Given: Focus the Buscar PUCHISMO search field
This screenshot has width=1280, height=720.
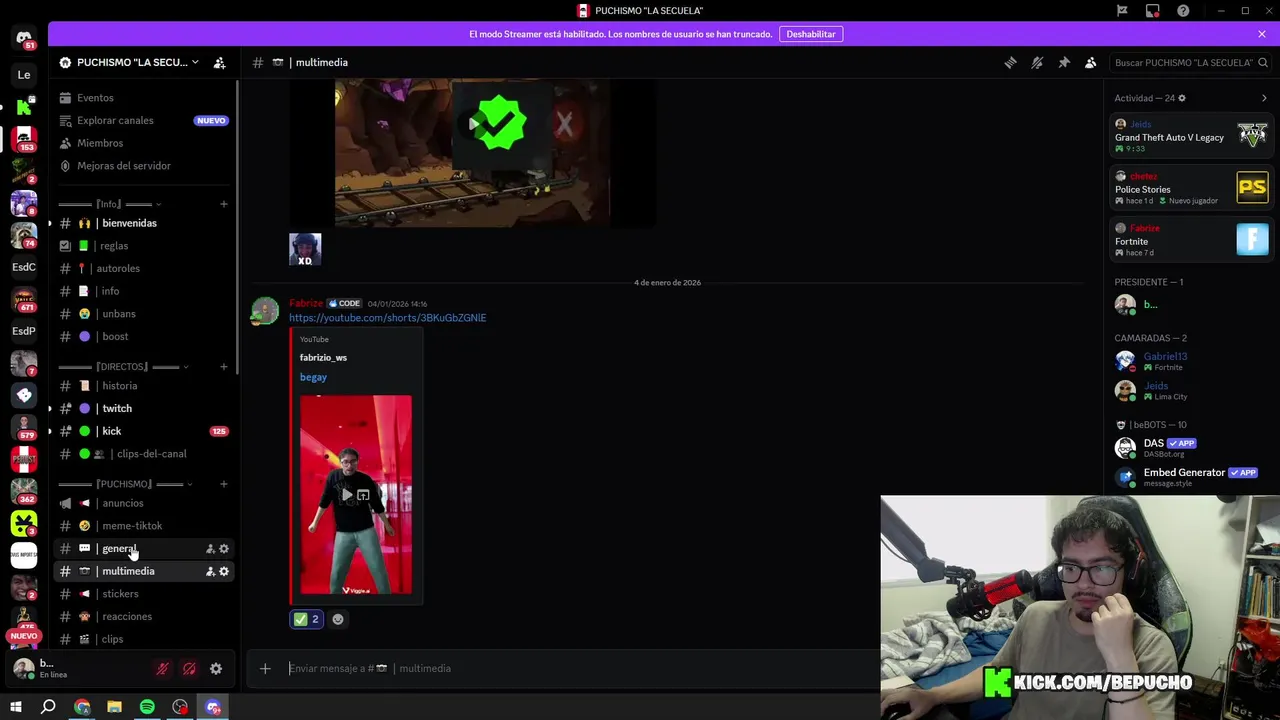Looking at the screenshot, I should (1190, 62).
